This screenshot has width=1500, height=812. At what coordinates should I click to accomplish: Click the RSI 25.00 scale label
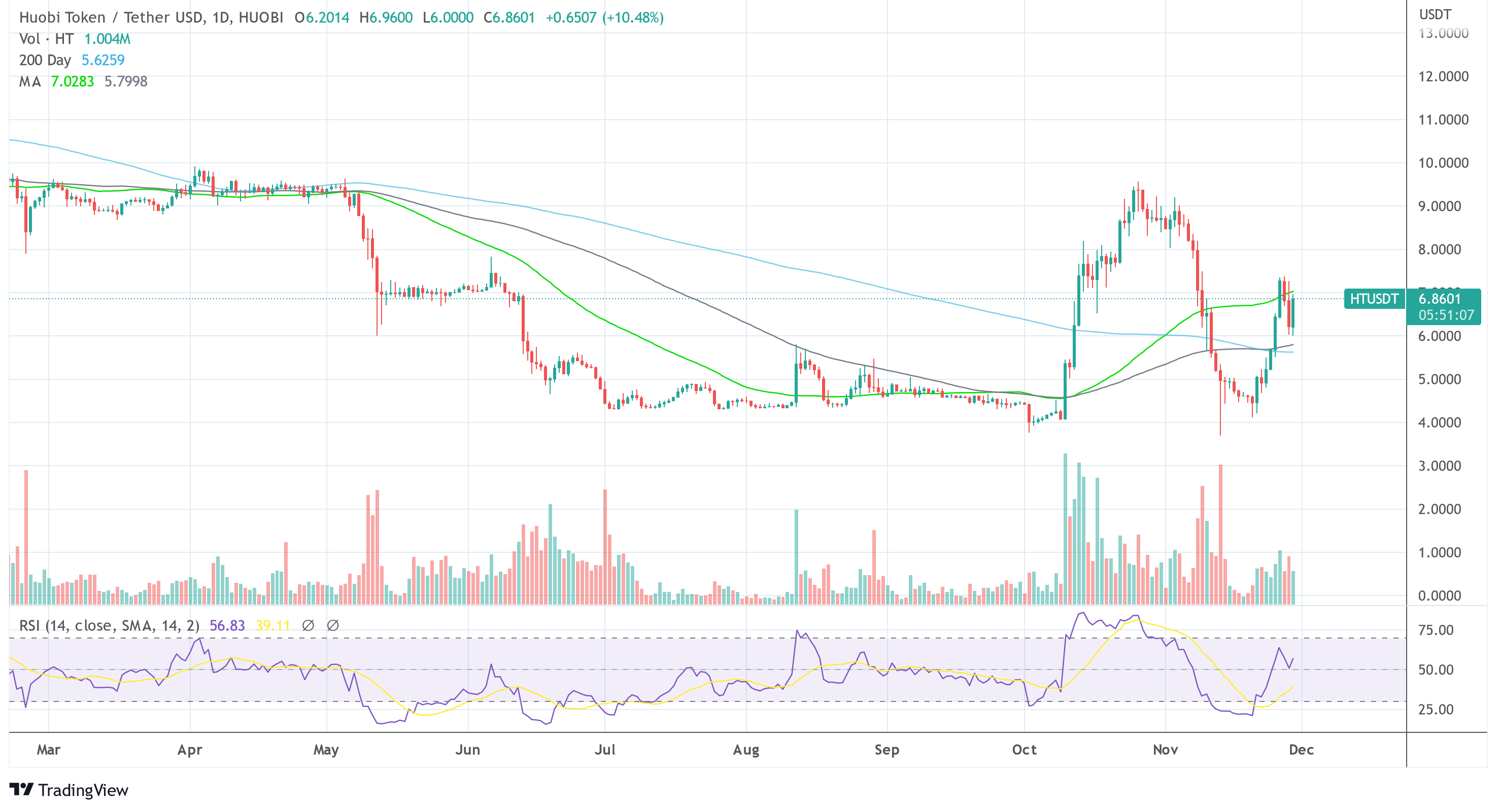pos(1436,709)
